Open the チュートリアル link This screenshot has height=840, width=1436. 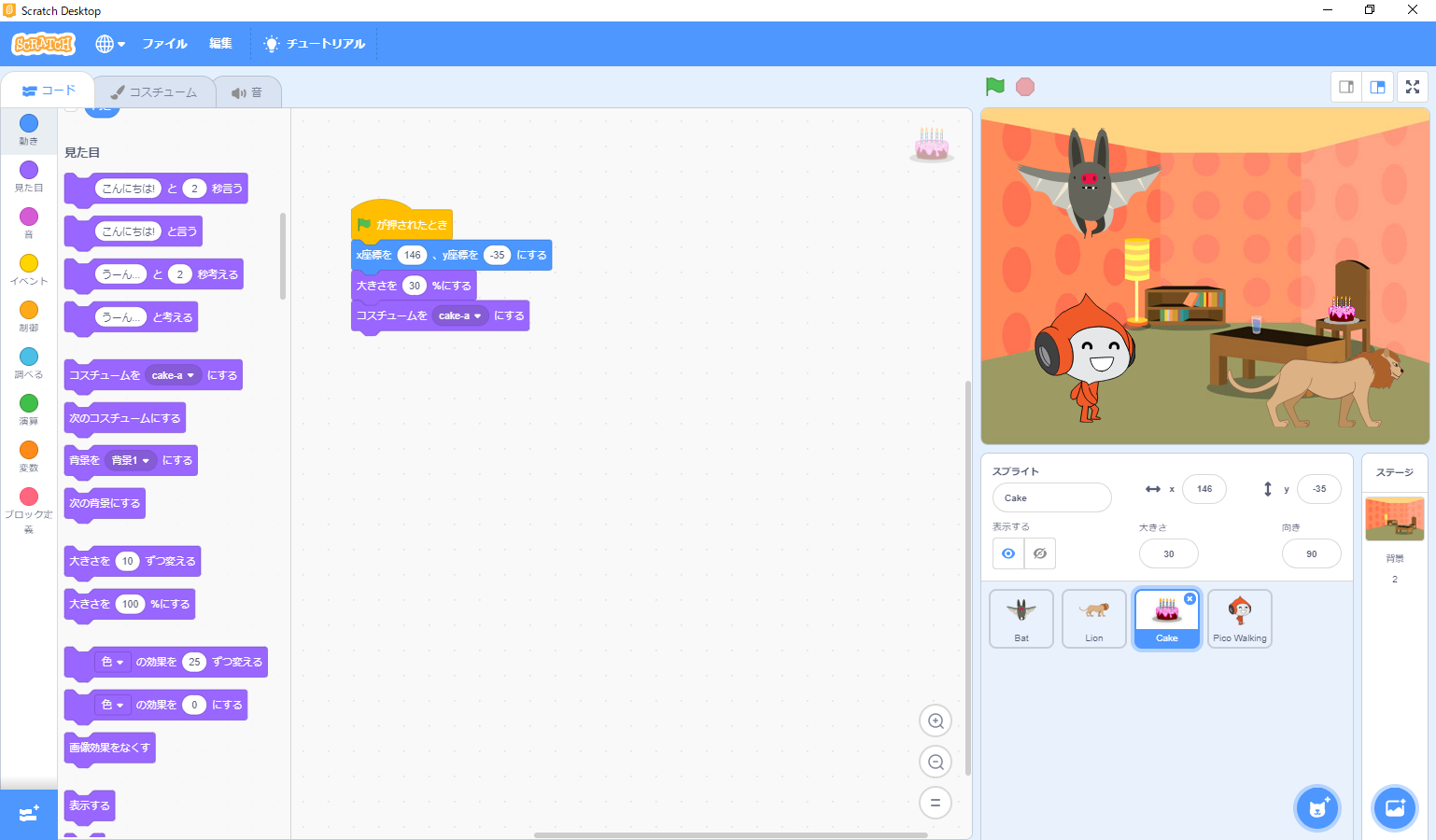[x=315, y=44]
